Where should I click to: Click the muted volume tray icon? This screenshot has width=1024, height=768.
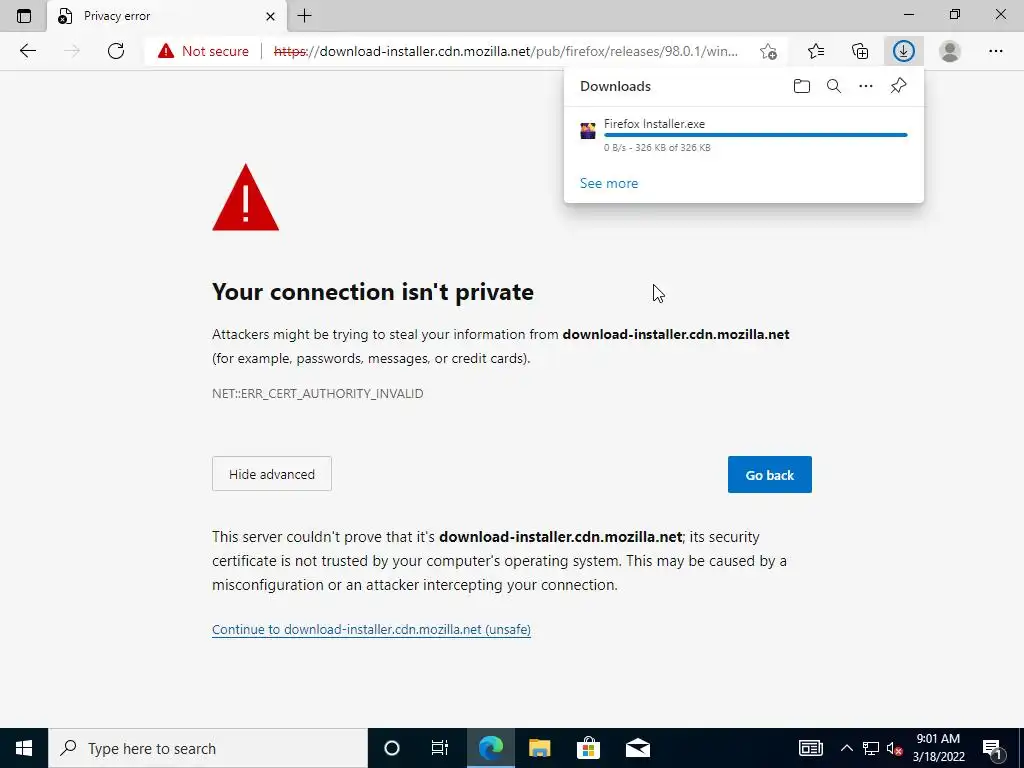(894, 748)
